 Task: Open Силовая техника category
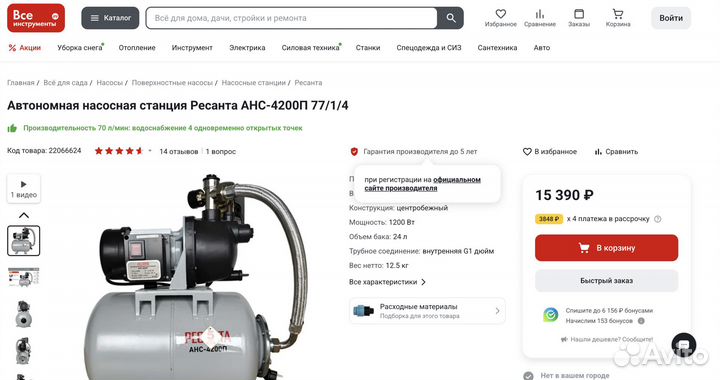(311, 48)
